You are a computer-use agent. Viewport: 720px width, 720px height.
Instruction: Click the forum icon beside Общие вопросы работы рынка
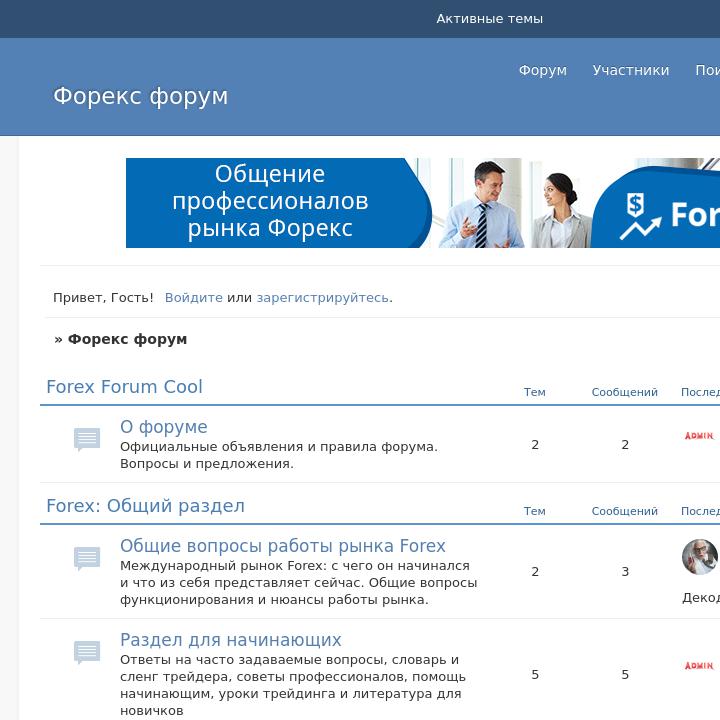(x=87, y=558)
